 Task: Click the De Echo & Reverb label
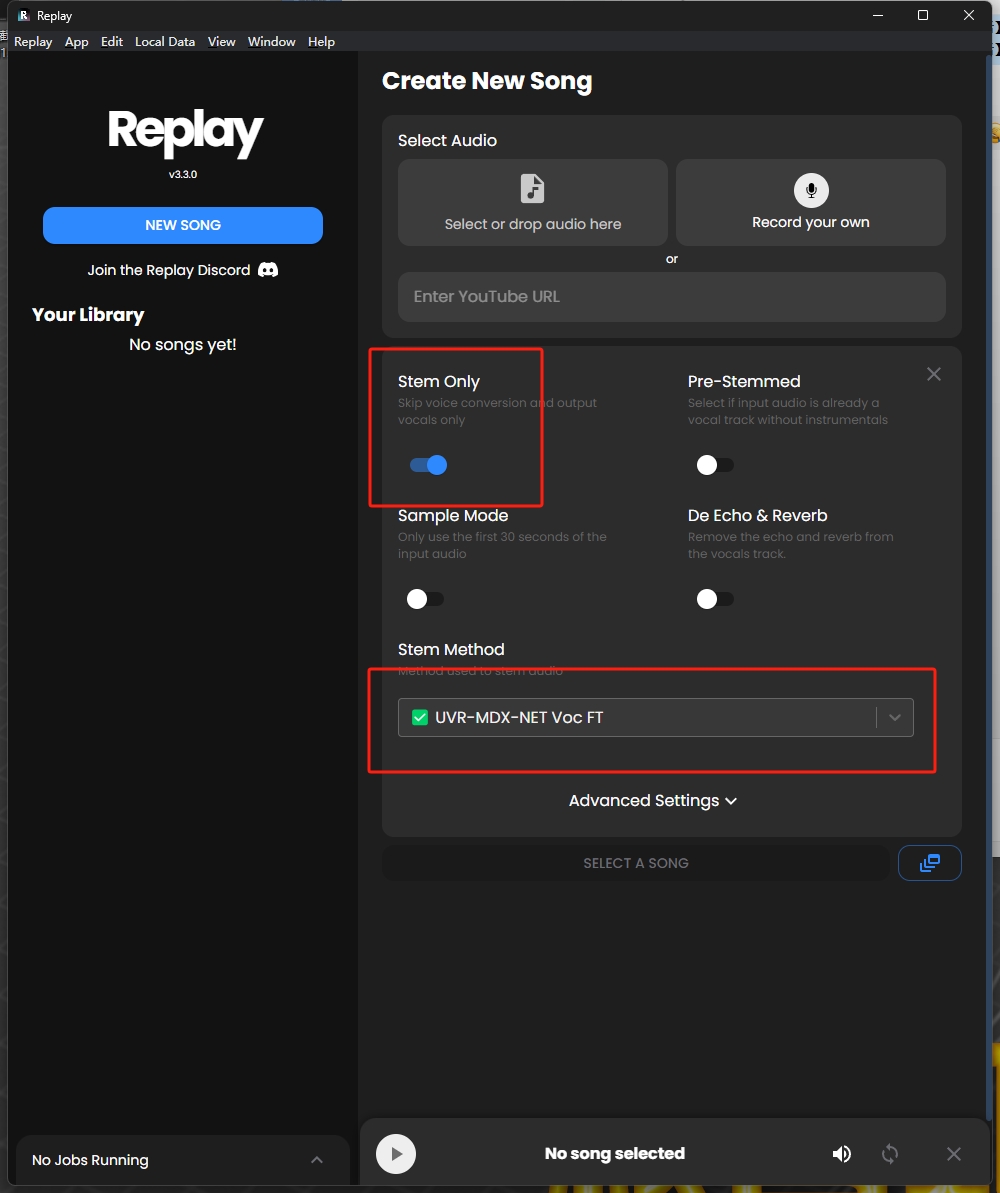(757, 515)
